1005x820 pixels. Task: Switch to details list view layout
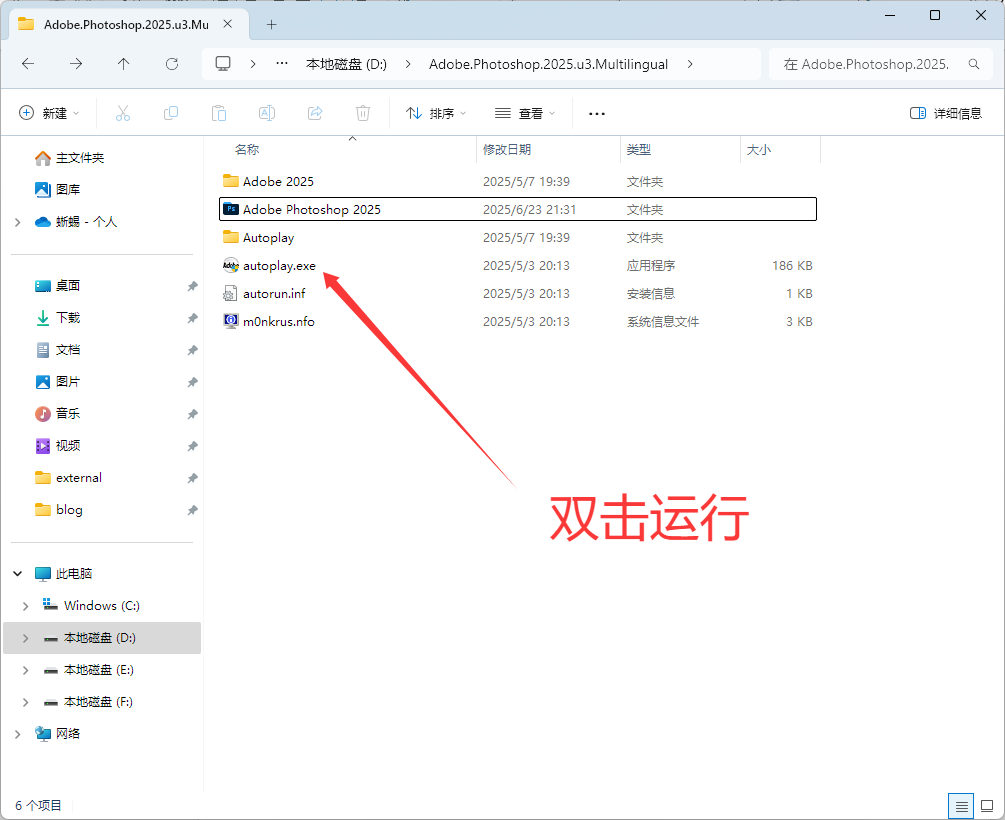click(x=961, y=806)
